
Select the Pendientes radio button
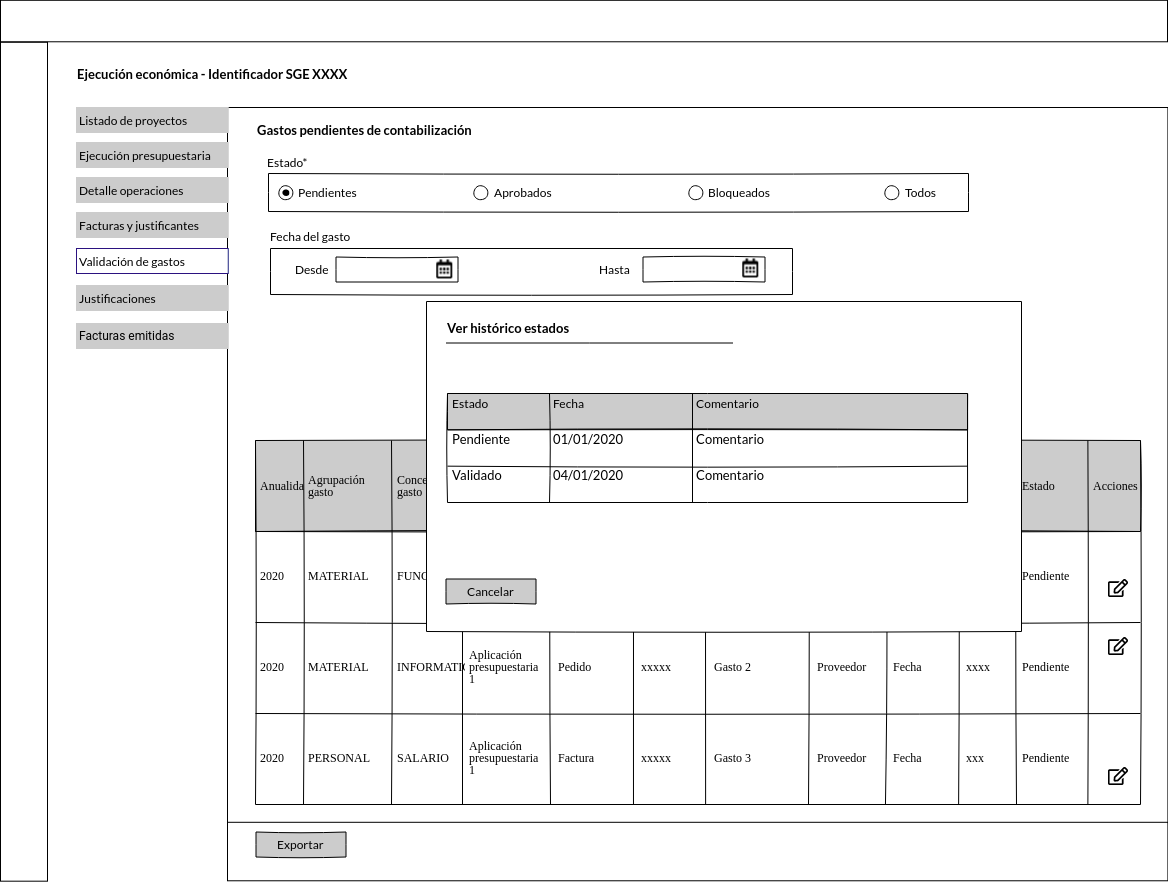[x=286, y=193]
